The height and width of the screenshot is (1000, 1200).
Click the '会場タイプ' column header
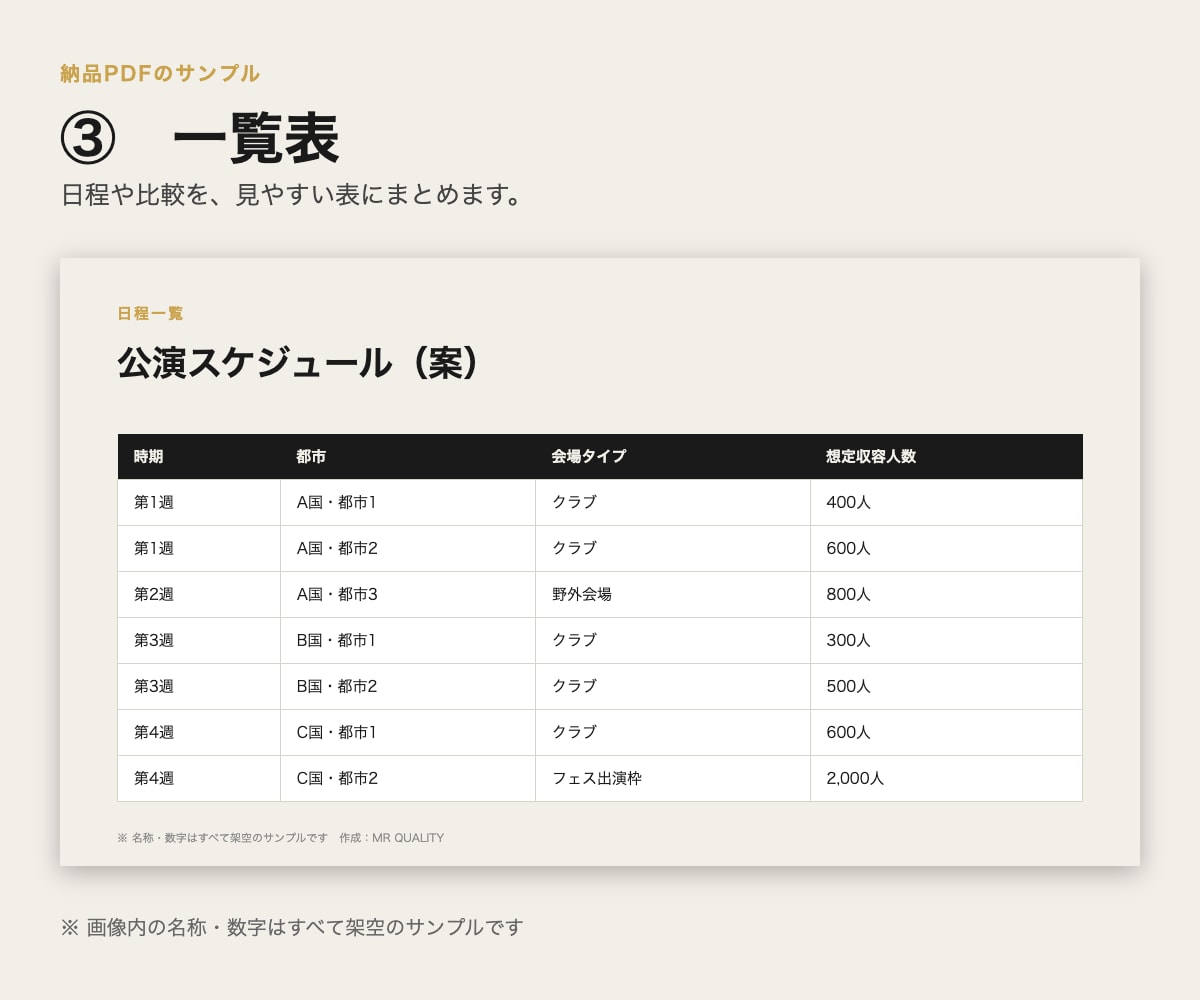[673, 456]
